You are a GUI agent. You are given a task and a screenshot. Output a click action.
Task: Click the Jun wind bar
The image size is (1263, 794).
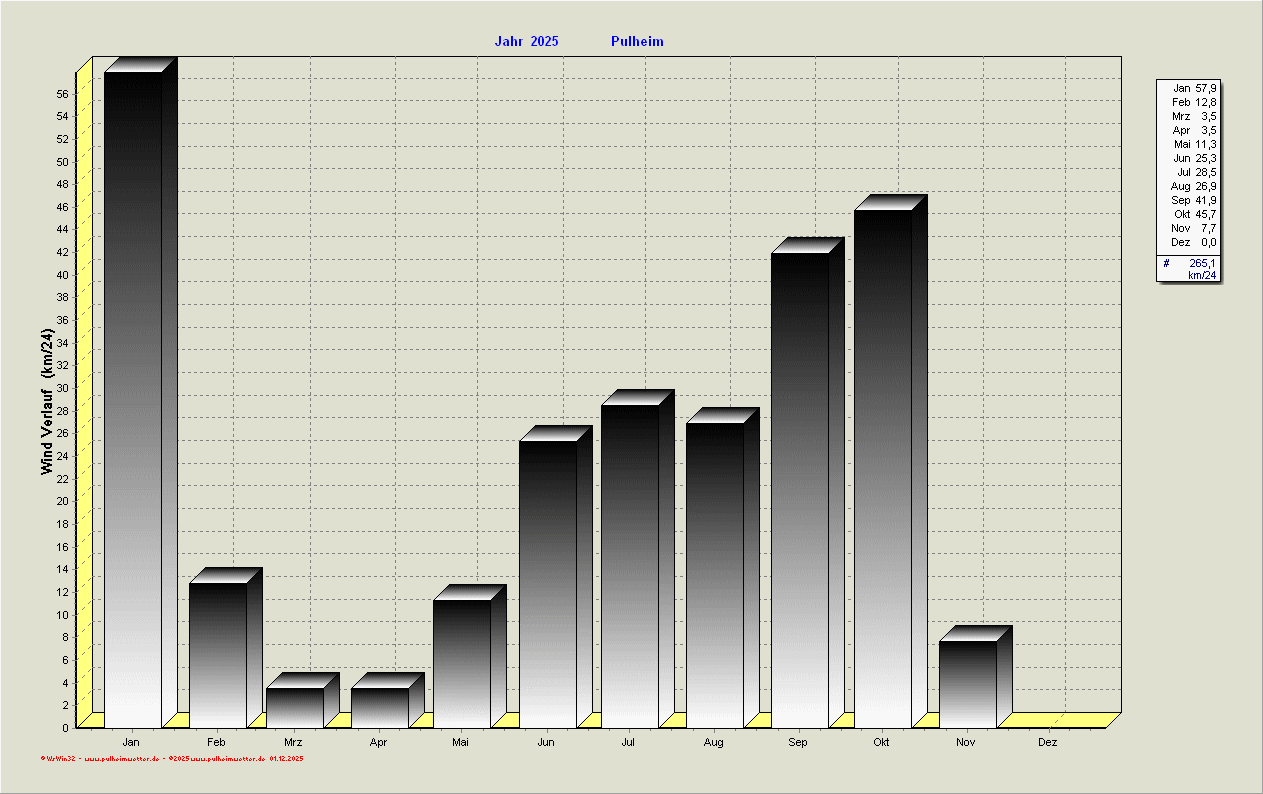pyautogui.click(x=548, y=584)
